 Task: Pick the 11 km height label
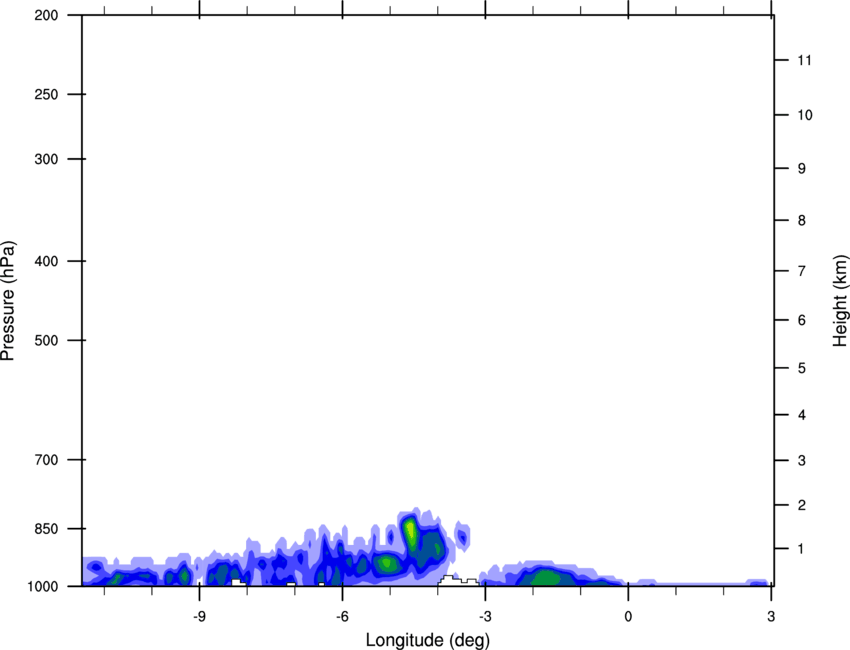click(804, 60)
